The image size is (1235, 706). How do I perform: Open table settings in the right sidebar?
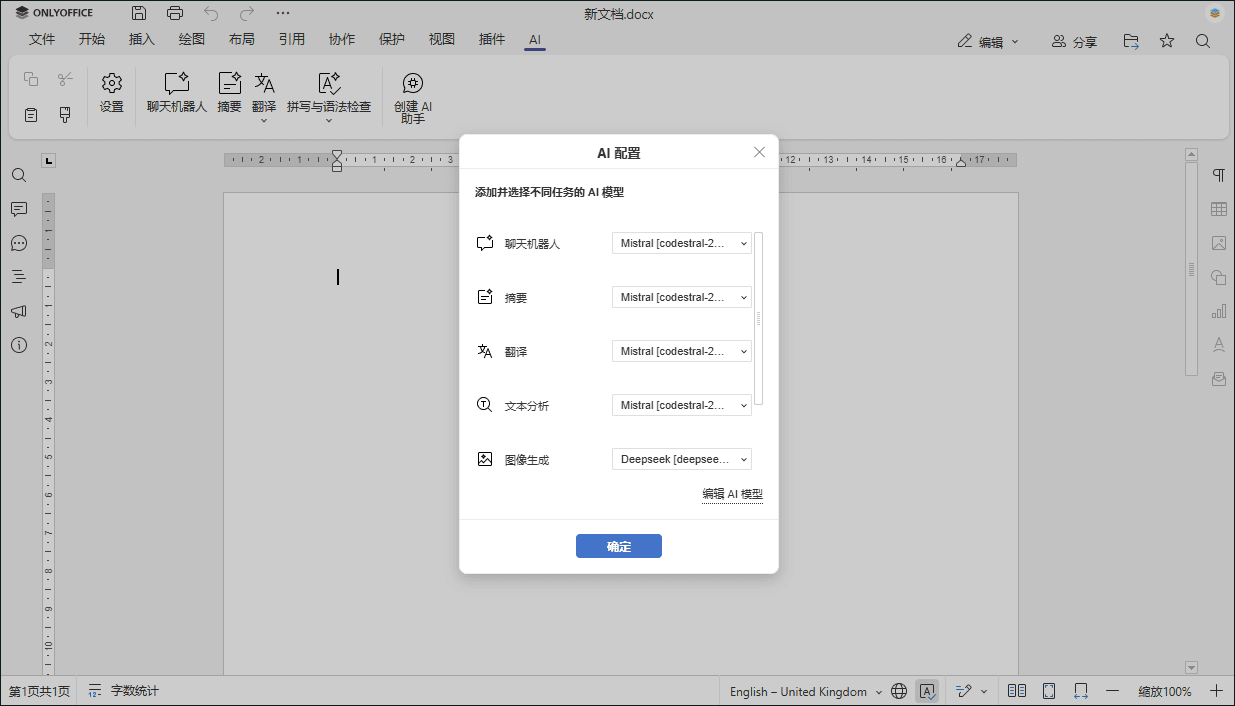coord(1218,209)
